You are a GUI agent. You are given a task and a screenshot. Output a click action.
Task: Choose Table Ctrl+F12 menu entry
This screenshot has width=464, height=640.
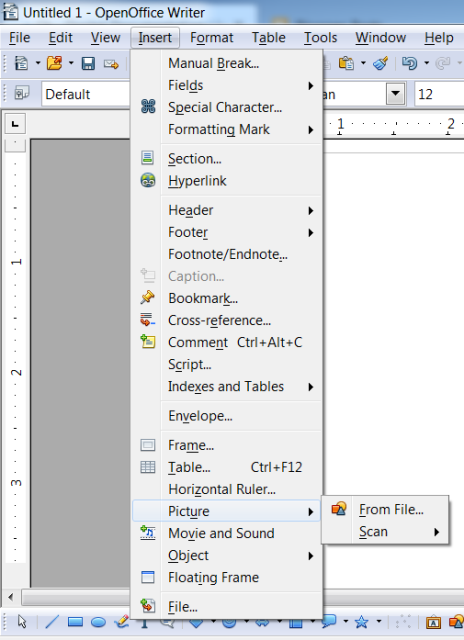pos(227,467)
